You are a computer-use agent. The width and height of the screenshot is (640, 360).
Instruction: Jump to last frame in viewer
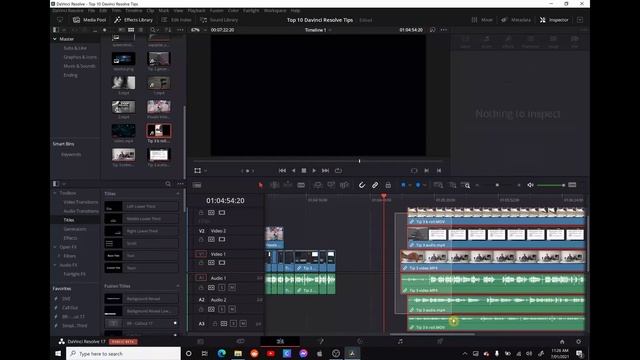(x=325, y=171)
